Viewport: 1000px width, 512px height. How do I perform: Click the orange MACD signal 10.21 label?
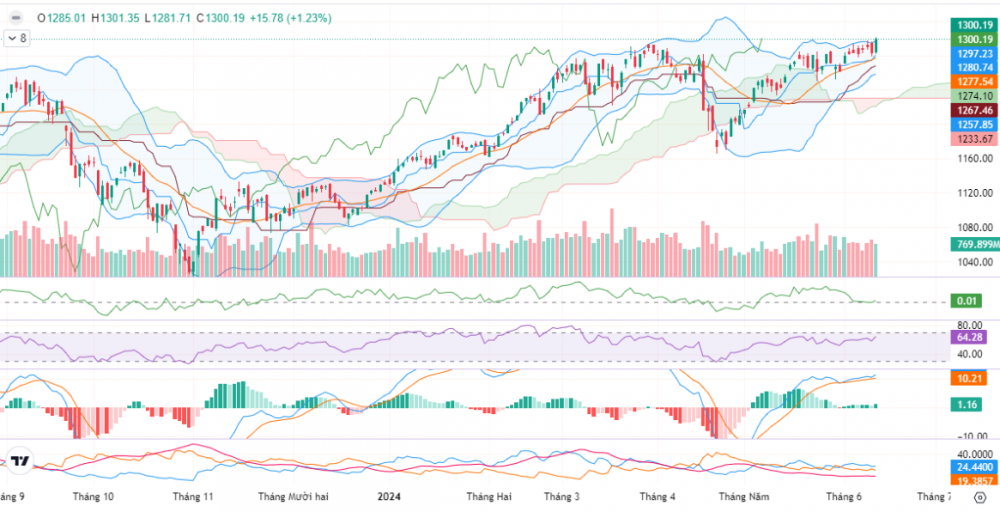[x=966, y=379]
